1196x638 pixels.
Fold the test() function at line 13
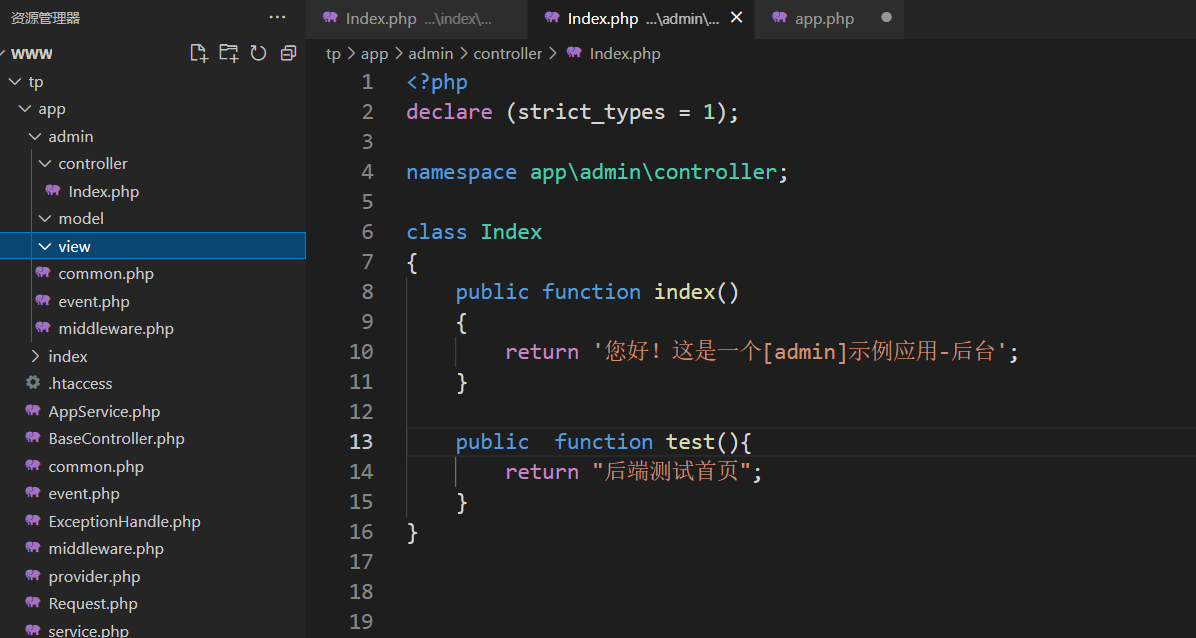coord(391,442)
